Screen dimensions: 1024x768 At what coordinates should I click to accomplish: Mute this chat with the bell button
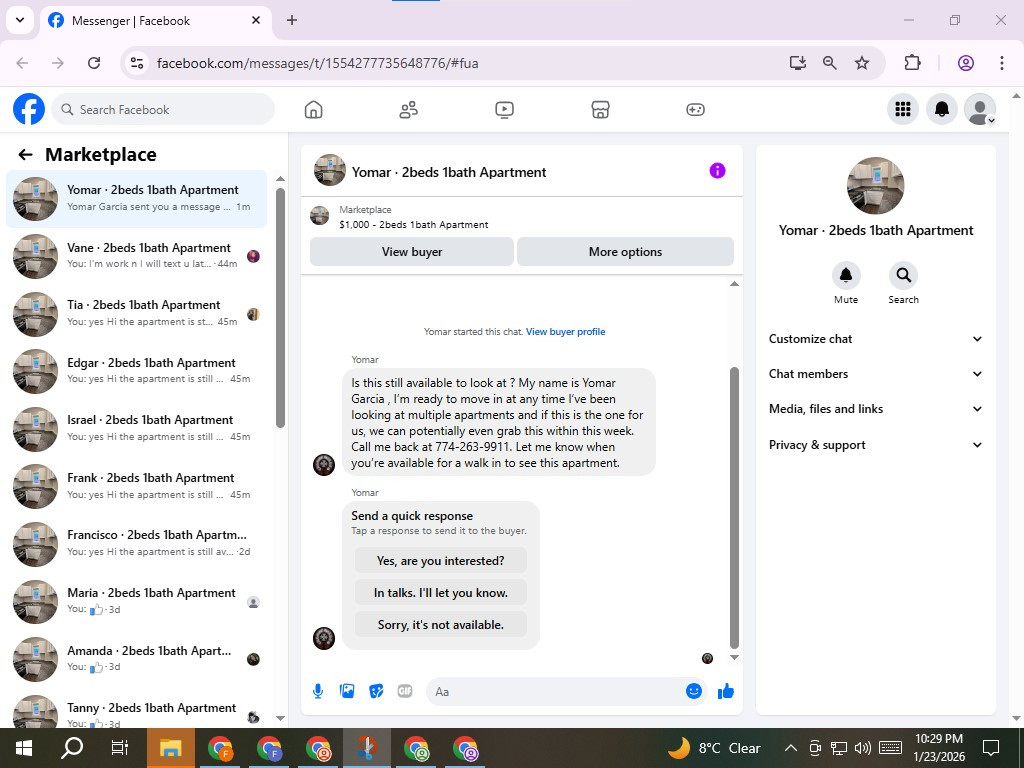pos(846,276)
